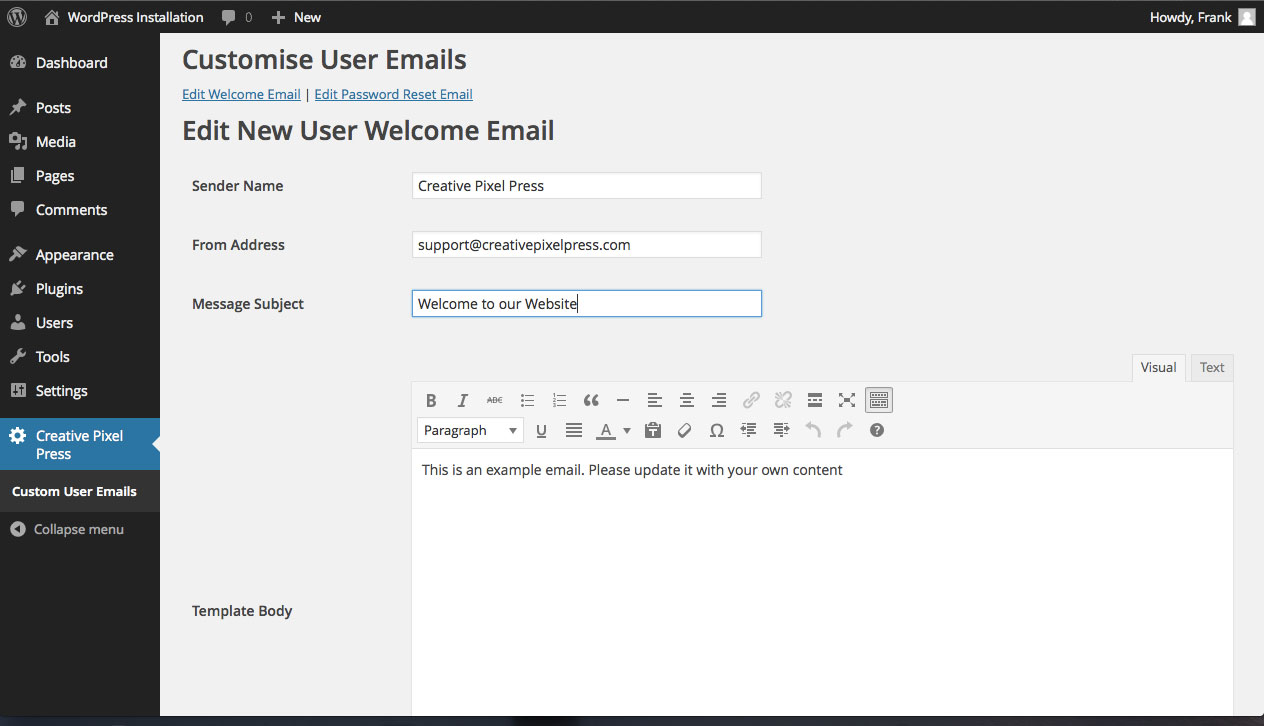Click the insert link icon

751,400
